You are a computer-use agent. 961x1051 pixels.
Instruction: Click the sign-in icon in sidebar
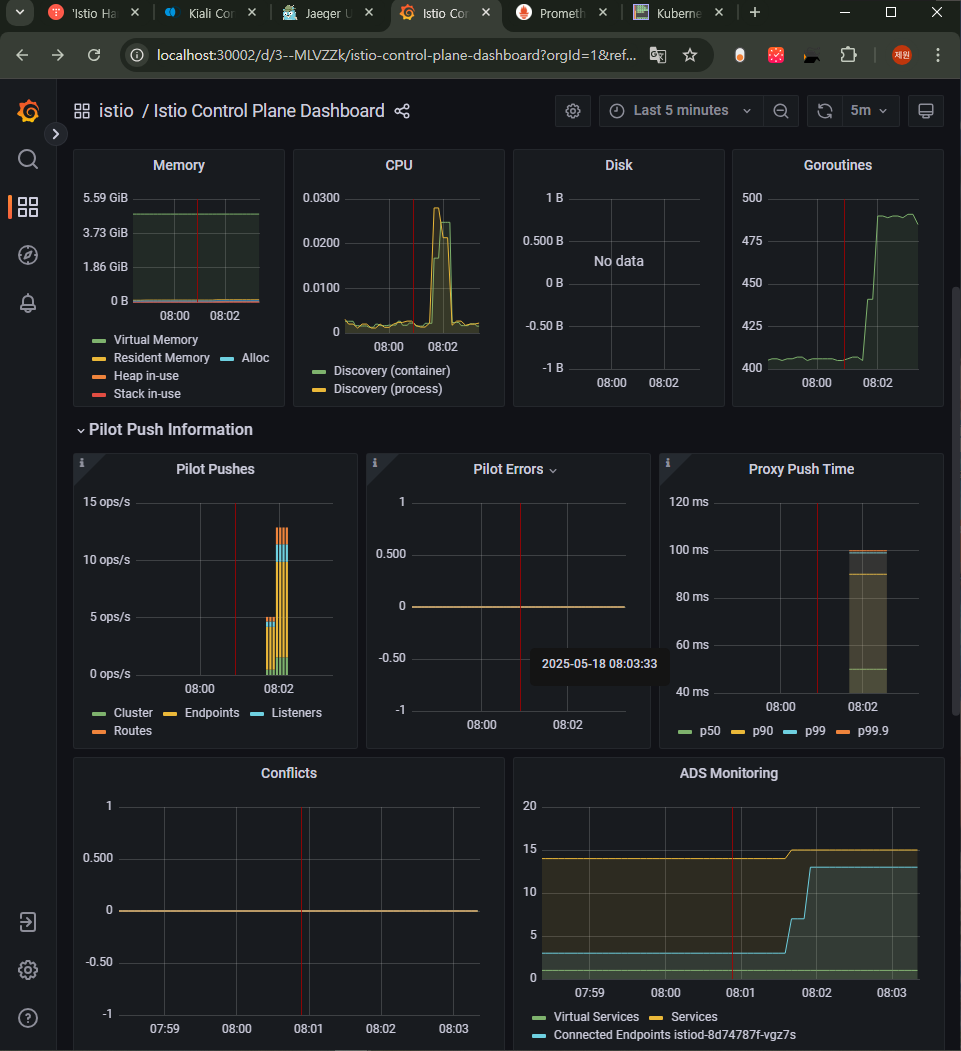(28, 922)
